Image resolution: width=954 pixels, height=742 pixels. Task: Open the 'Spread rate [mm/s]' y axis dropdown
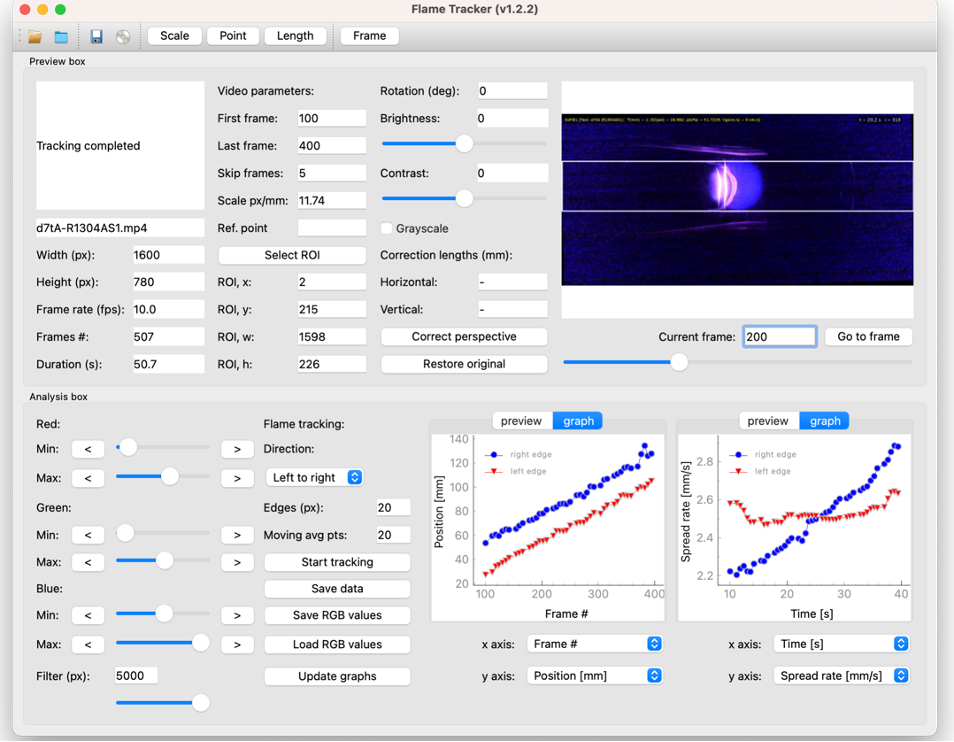click(x=841, y=676)
